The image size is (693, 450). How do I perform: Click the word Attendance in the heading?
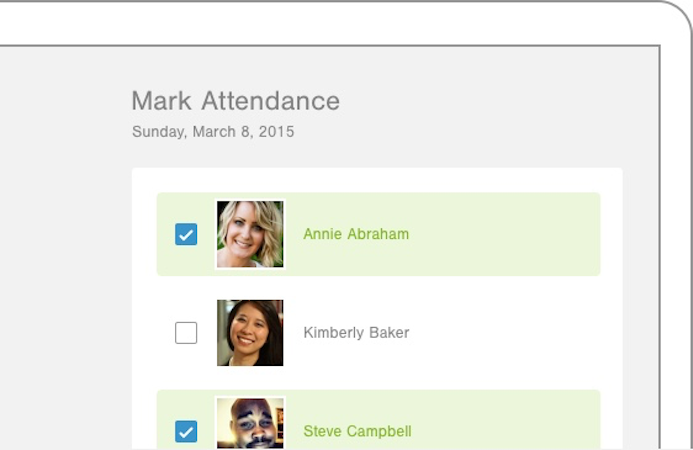(270, 101)
